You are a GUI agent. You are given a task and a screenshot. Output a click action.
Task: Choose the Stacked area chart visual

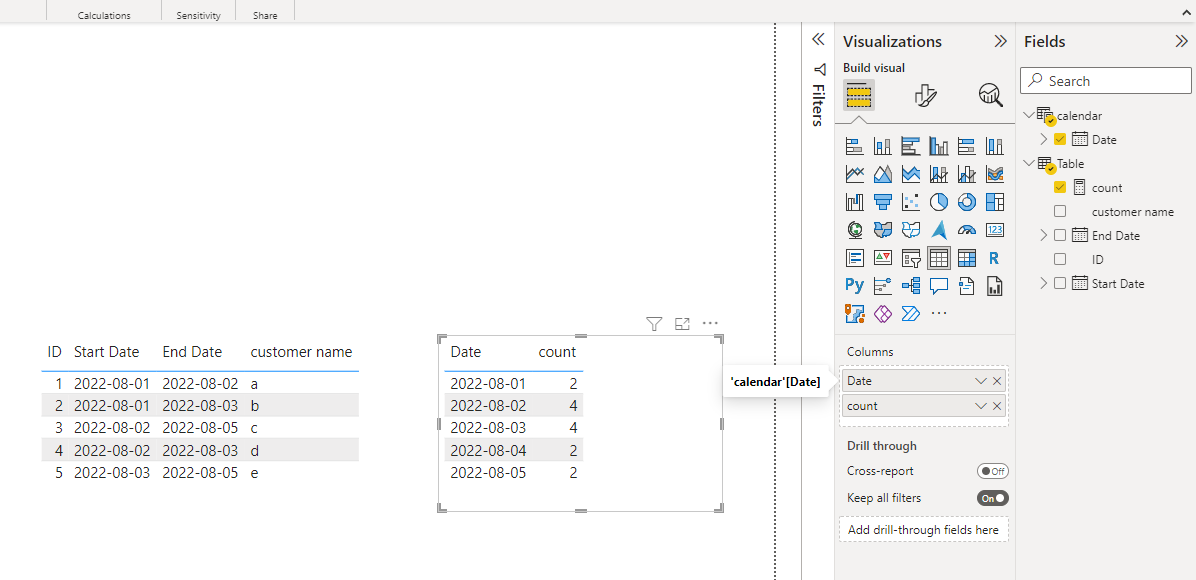point(911,174)
